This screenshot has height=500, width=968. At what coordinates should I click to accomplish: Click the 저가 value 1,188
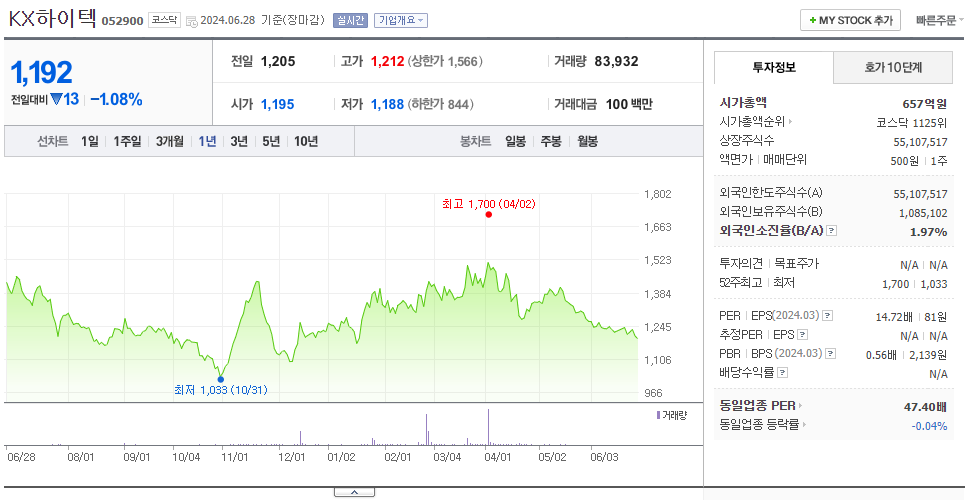[387, 104]
